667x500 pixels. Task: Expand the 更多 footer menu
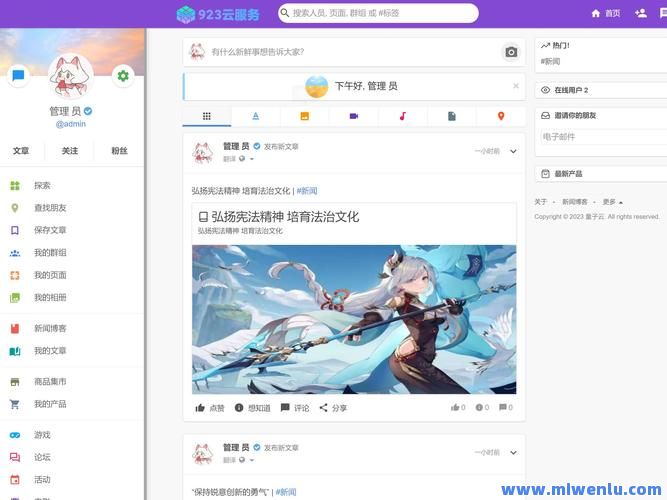612,202
